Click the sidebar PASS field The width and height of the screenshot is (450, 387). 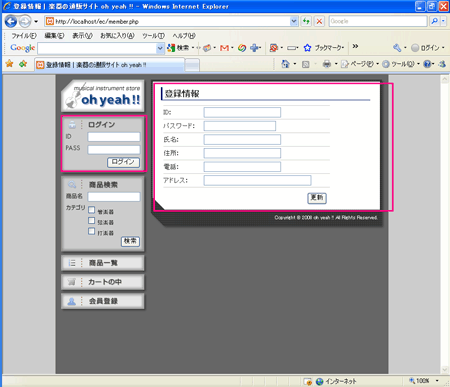[x=114, y=149]
